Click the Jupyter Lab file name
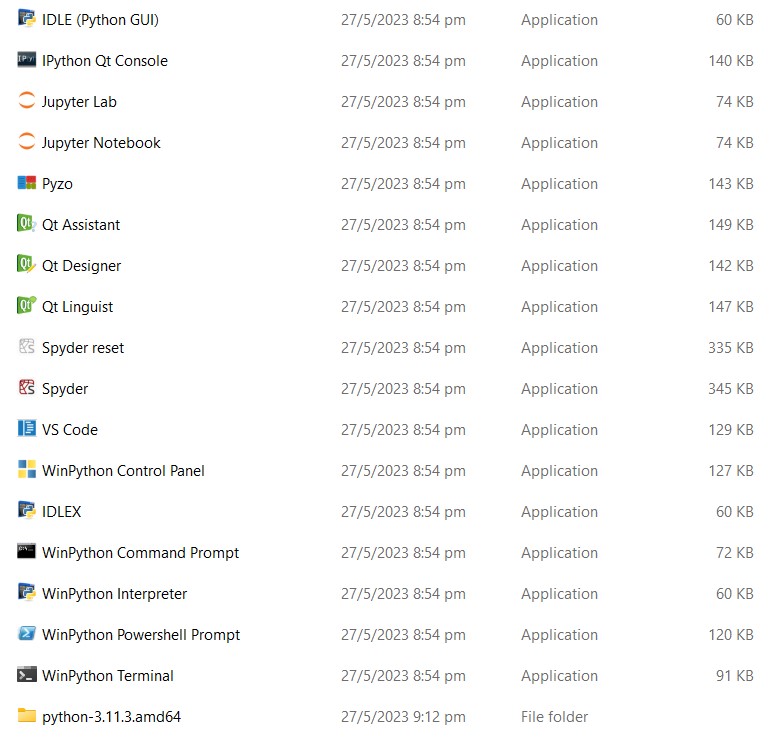The image size is (776, 746). pyautogui.click(x=79, y=102)
